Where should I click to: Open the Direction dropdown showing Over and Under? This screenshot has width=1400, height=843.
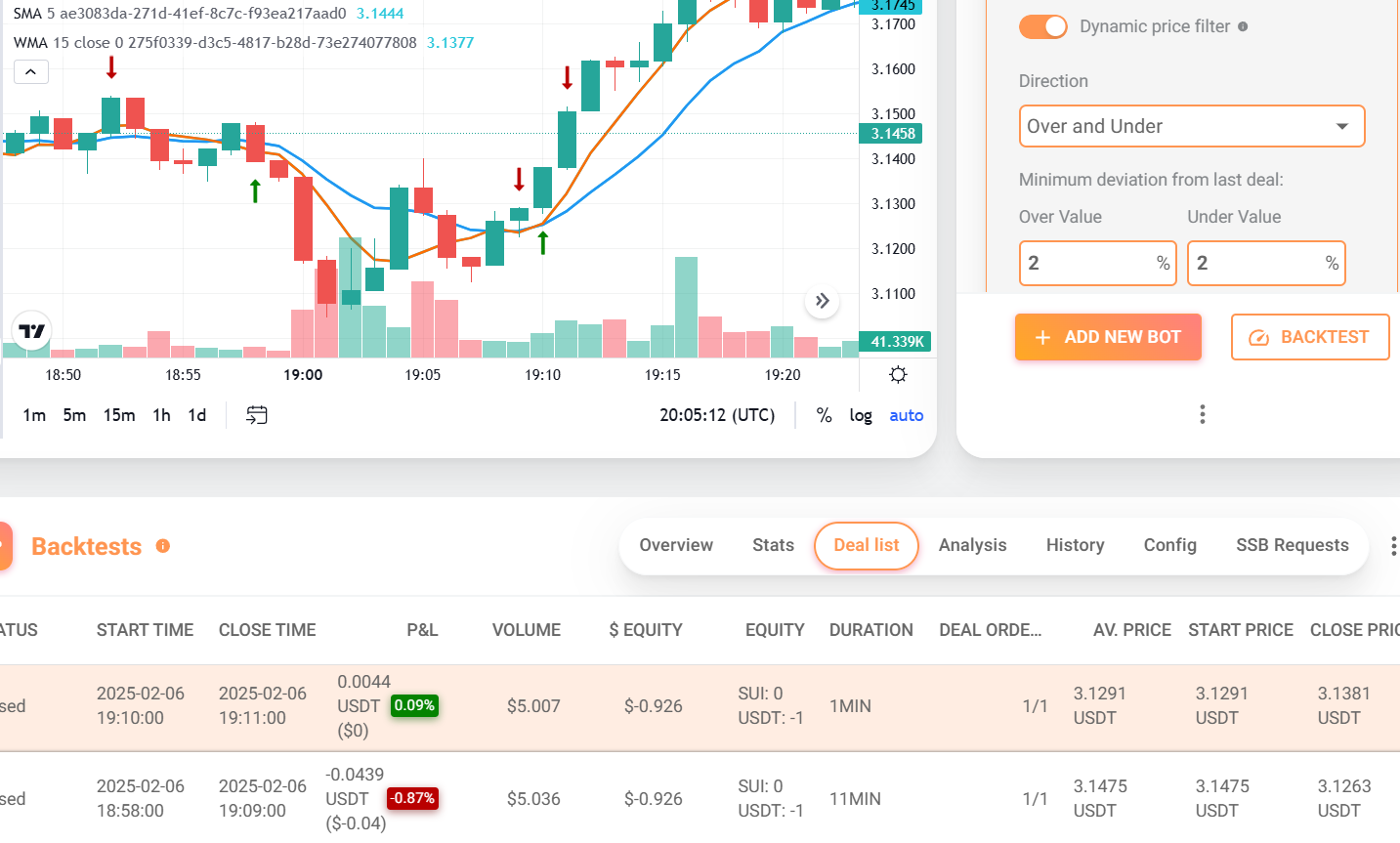[1192, 126]
